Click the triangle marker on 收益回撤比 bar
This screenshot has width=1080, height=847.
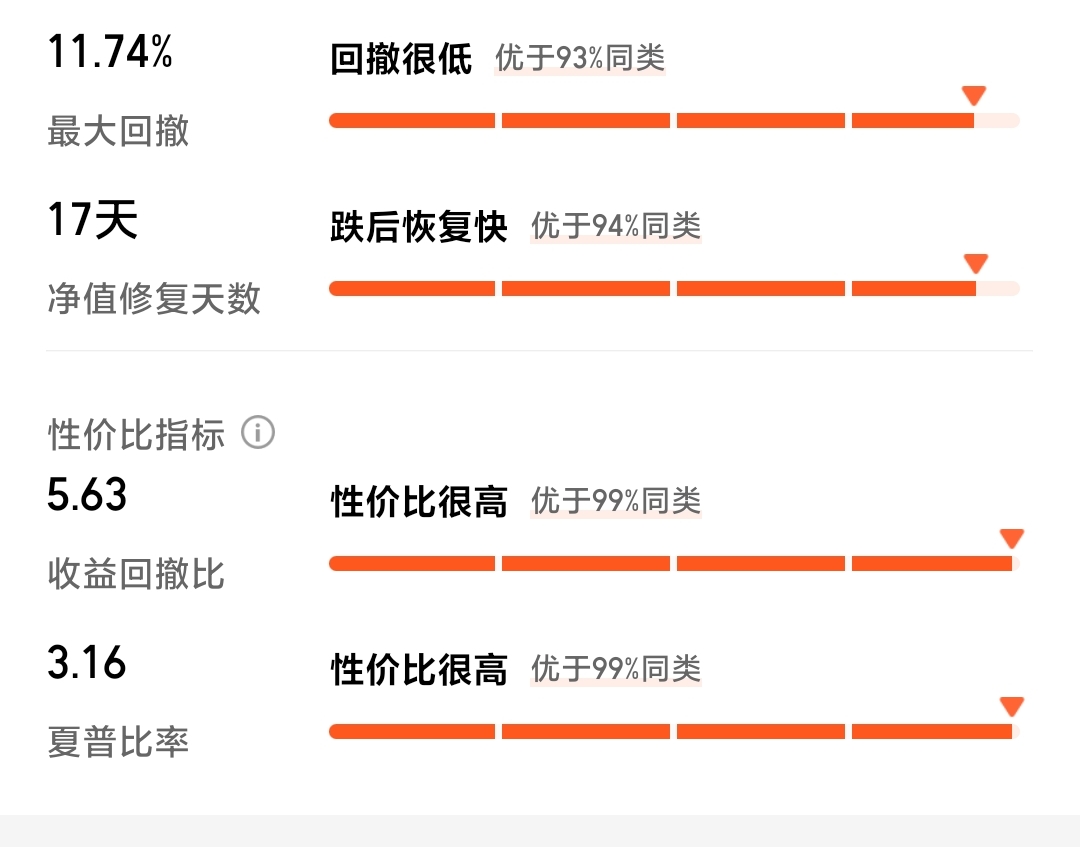click(1012, 538)
